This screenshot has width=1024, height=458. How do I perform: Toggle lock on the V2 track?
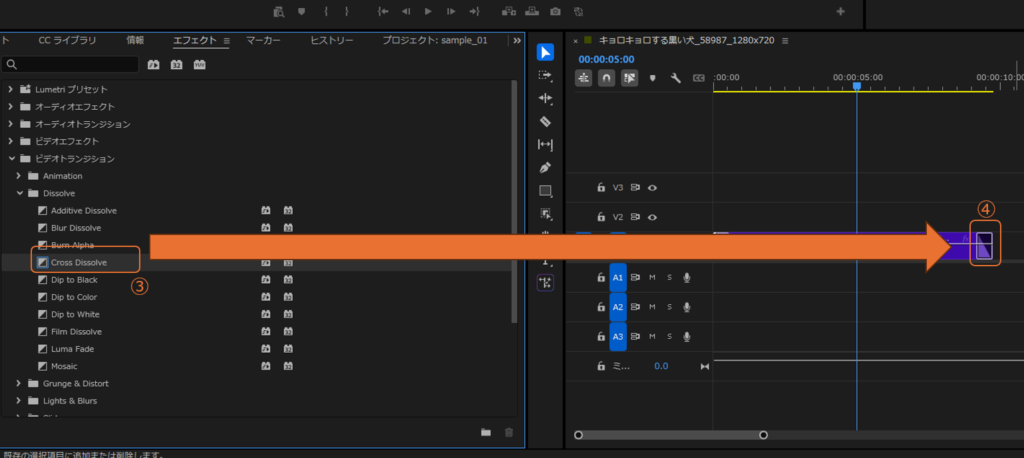click(601, 217)
